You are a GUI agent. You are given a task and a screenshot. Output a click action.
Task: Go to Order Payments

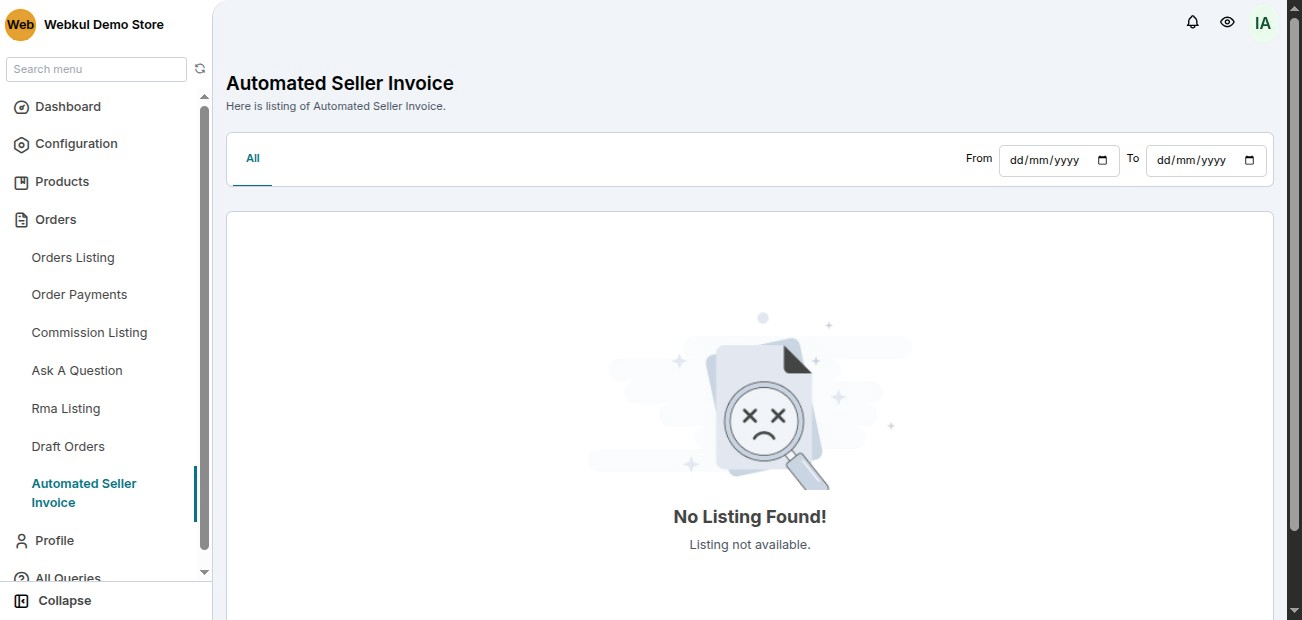point(79,295)
